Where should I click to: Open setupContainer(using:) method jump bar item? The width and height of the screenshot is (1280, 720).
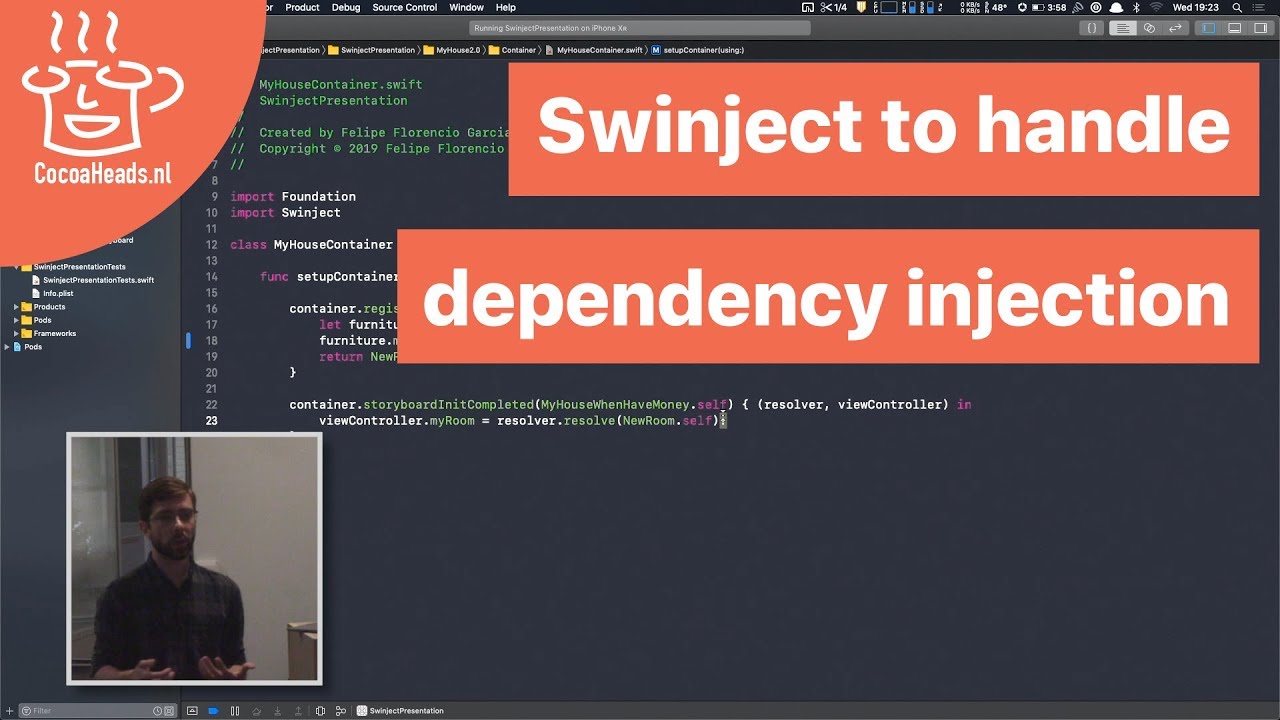[x=698, y=50]
